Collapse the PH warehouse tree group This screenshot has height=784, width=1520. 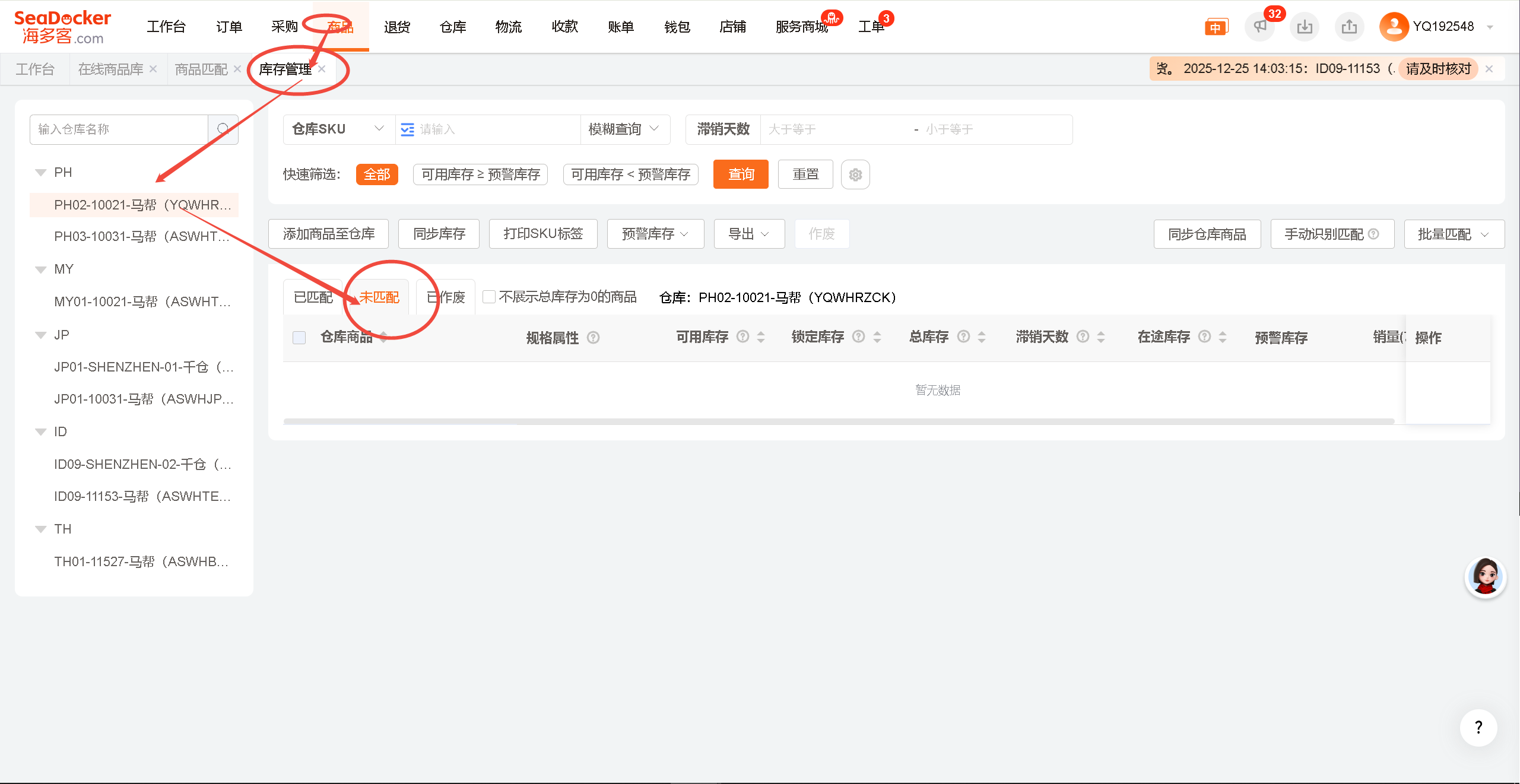coord(41,173)
